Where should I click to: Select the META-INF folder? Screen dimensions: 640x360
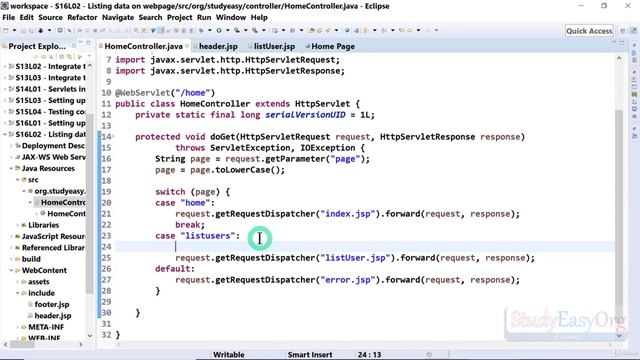pos(46,327)
